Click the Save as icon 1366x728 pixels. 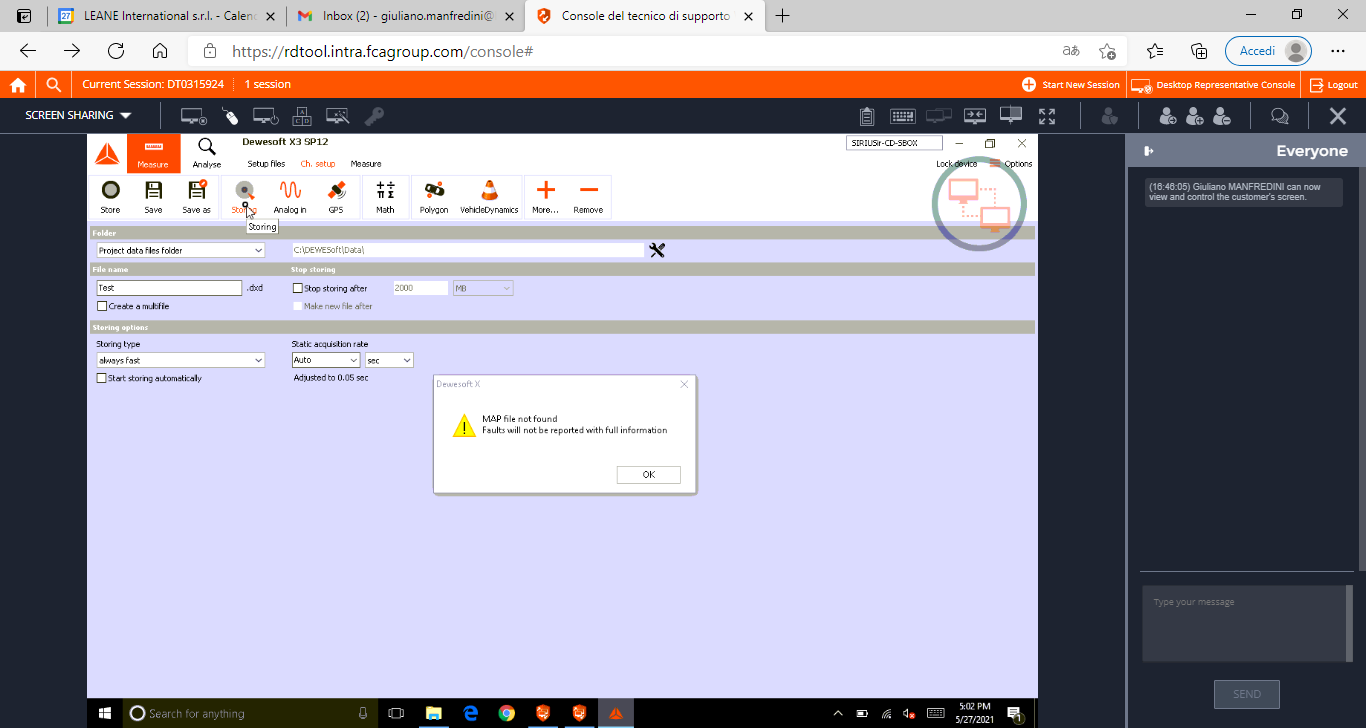tap(197, 191)
